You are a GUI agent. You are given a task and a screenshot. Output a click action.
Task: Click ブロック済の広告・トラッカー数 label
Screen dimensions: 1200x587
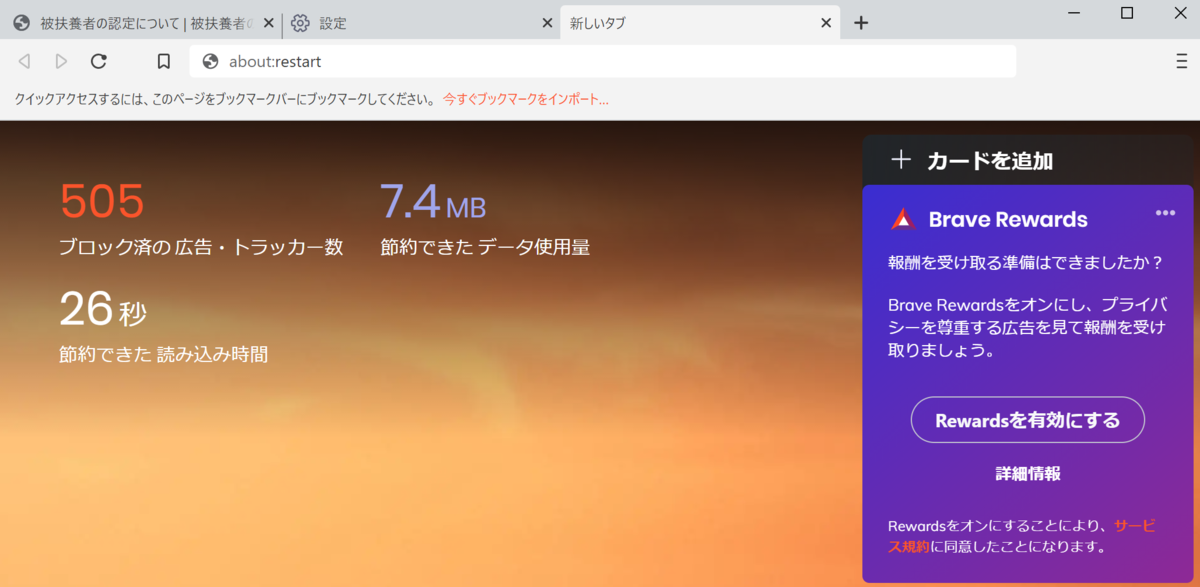(201, 247)
